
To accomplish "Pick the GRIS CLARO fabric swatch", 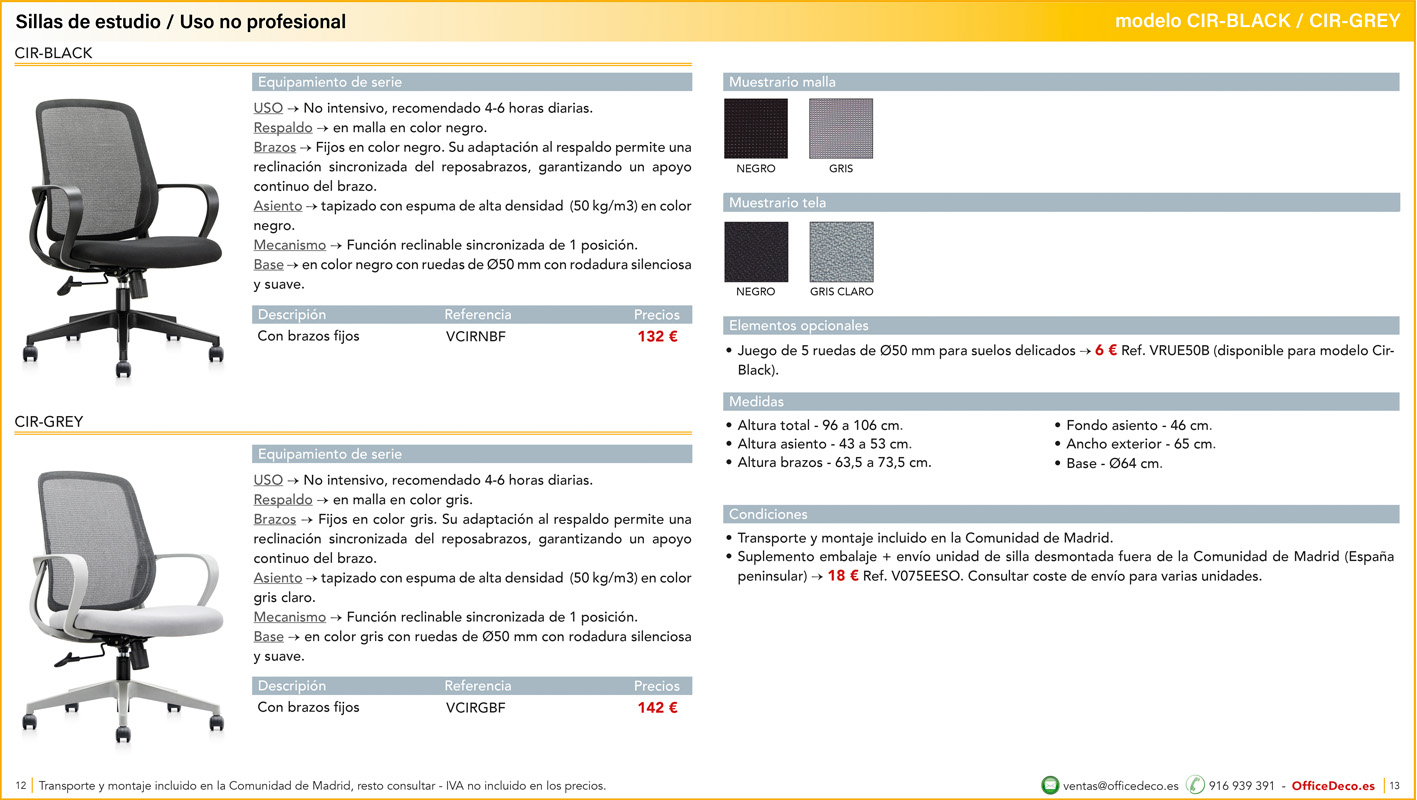I will tap(841, 252).
